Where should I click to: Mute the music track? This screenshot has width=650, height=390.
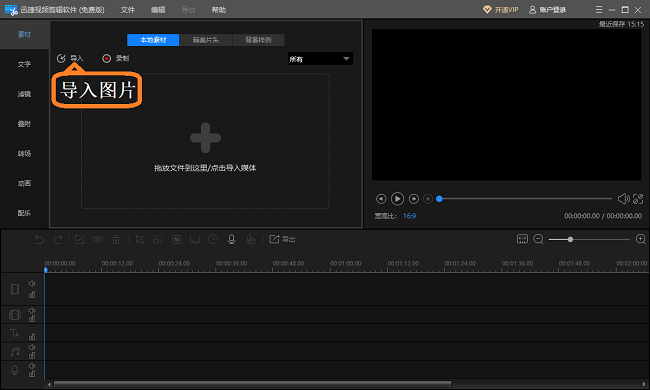[x=32, y=347]
